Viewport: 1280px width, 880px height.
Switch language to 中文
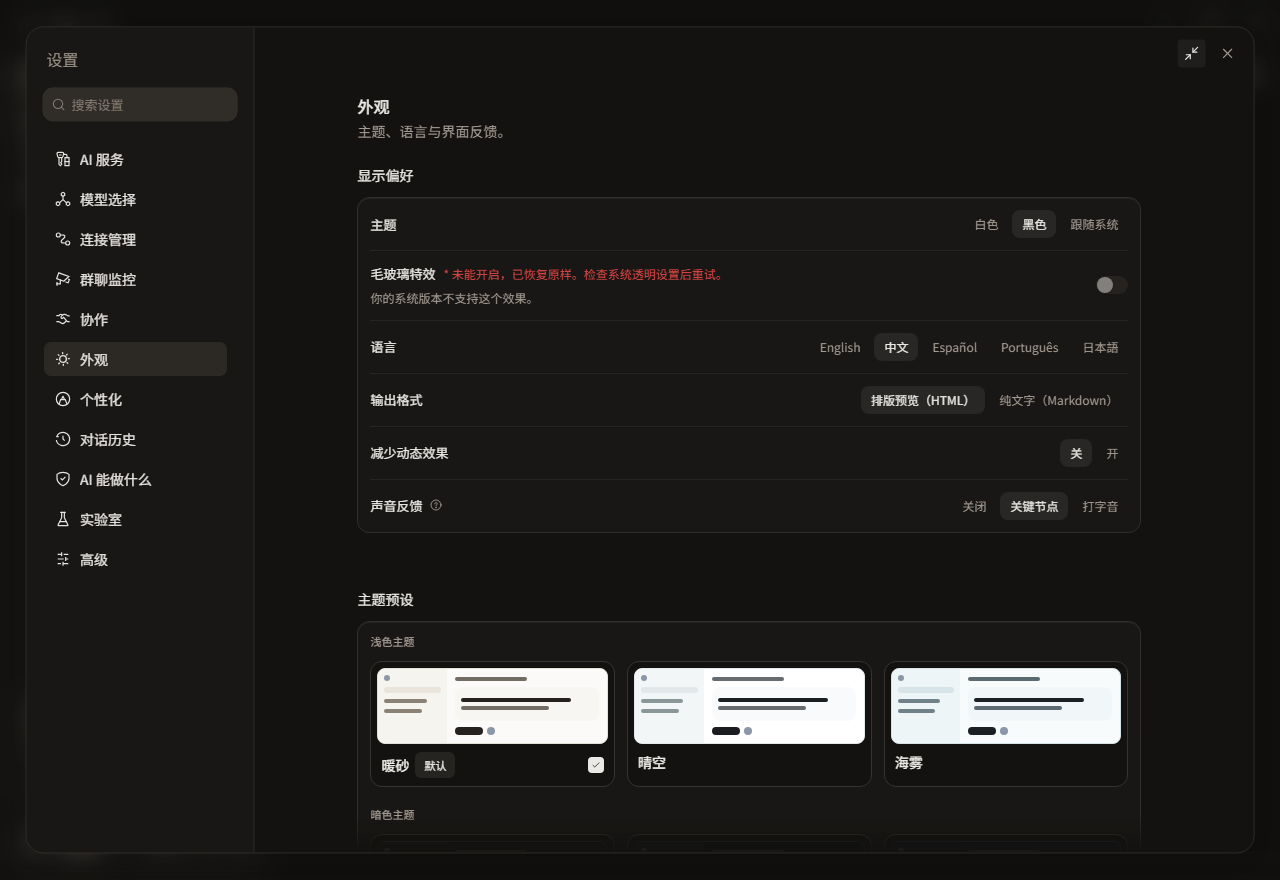coord(896,347)
